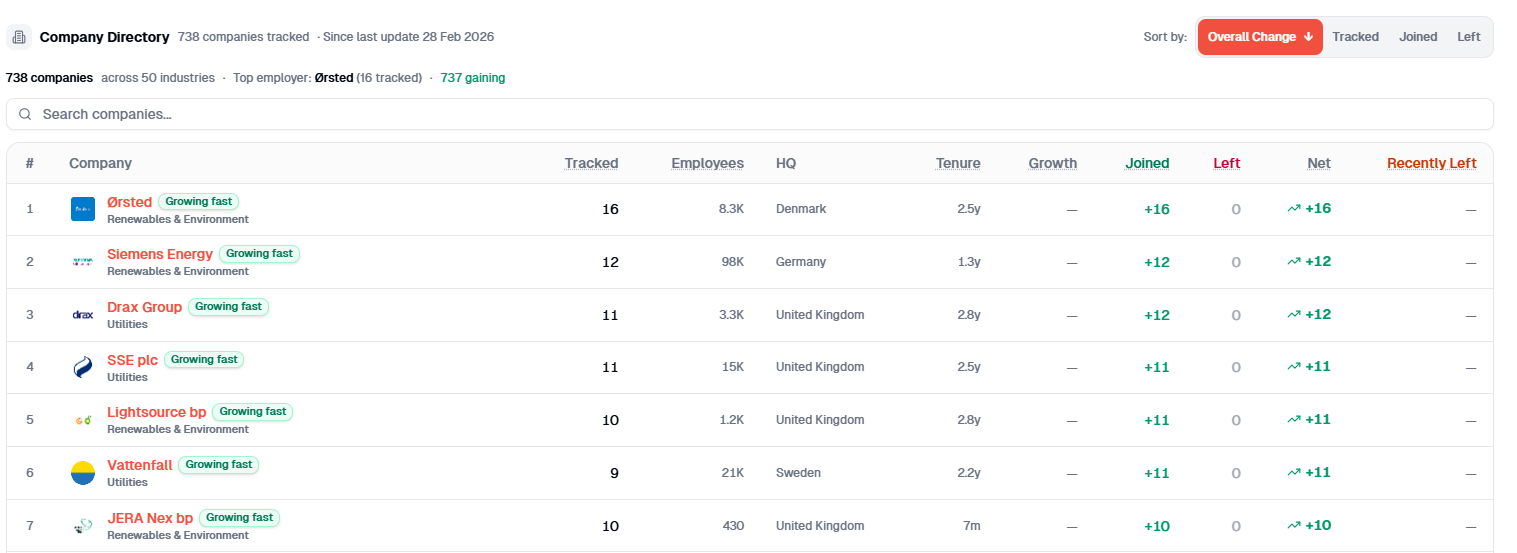Viewport: 1517px width, 553px height.
Task: Open the Lightsource bp company link
Action: point(156,412)
